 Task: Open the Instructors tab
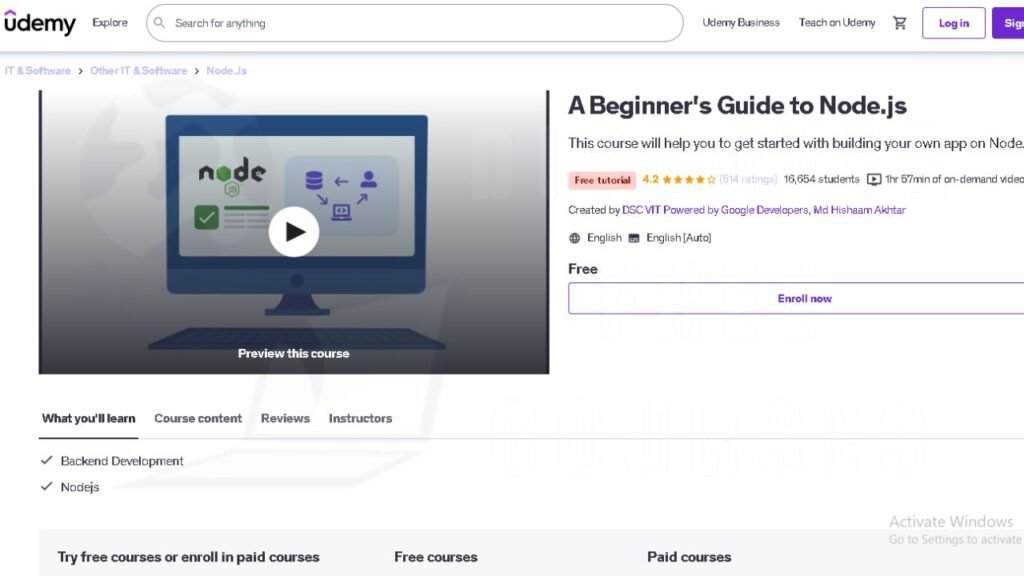pyautogui.click(x=360, y=419)
